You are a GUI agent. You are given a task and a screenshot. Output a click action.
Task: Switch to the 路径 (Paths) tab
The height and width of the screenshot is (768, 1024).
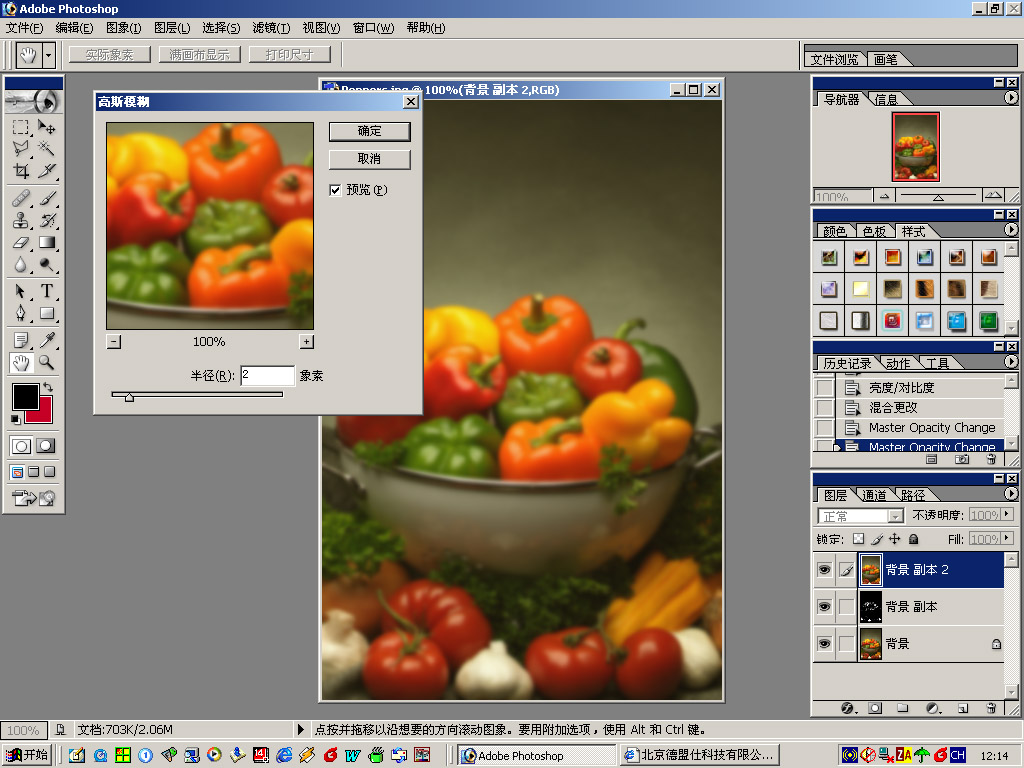coord(912,496)
